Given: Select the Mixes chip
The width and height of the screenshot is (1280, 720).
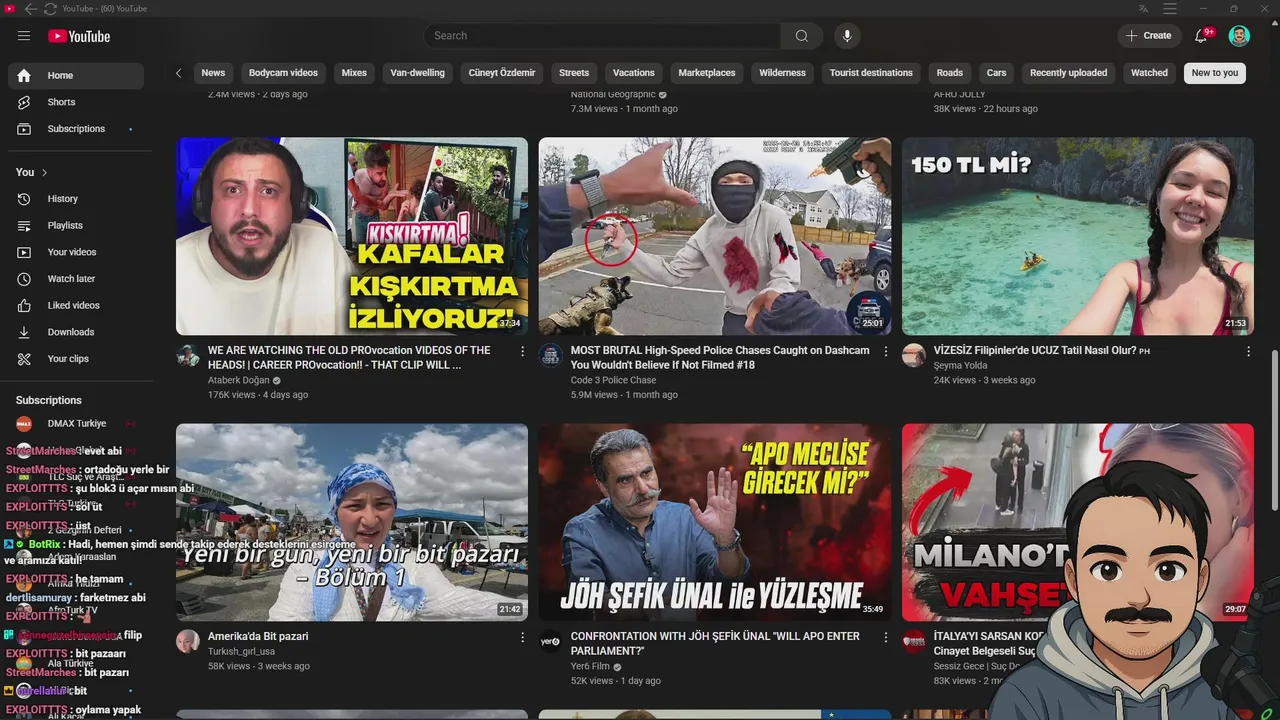Looking at the screenshot, I should [x=354, y=73].
